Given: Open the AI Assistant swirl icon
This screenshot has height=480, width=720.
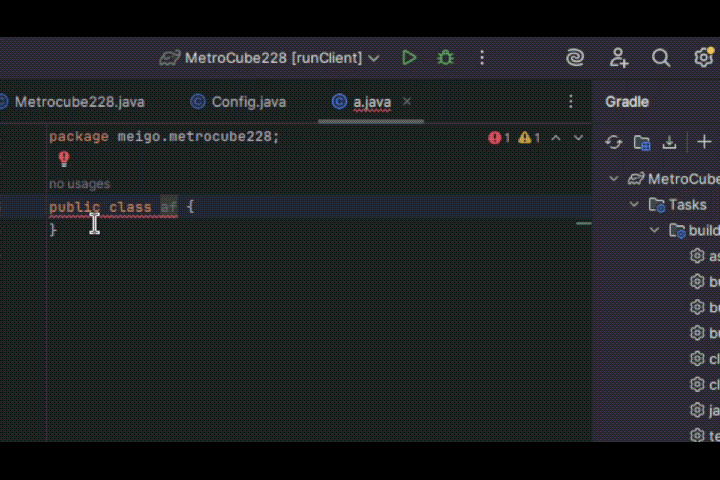Looking at the screenshot, I should (x=575, y=58).
